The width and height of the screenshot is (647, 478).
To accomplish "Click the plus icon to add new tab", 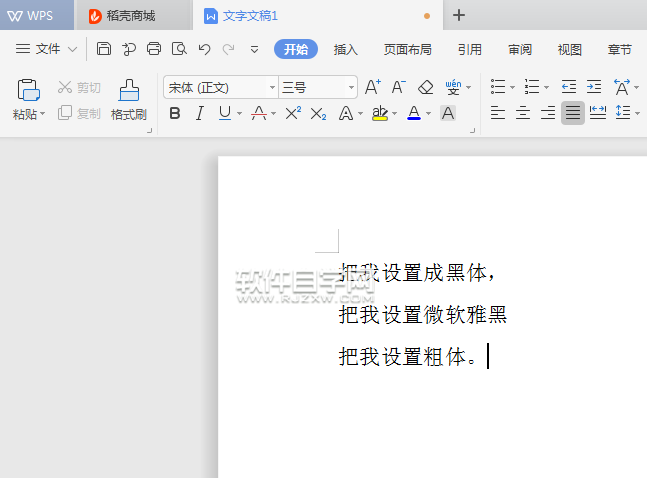I will tap(459, 15).
